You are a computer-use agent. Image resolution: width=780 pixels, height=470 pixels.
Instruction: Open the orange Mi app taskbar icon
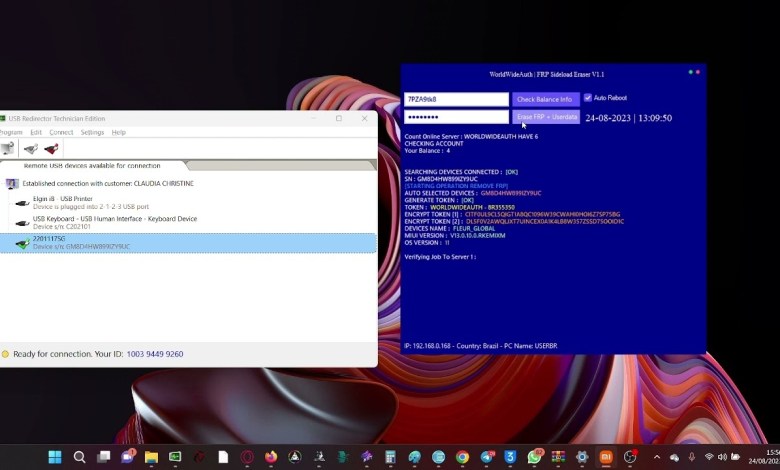[x=606, y=457]
